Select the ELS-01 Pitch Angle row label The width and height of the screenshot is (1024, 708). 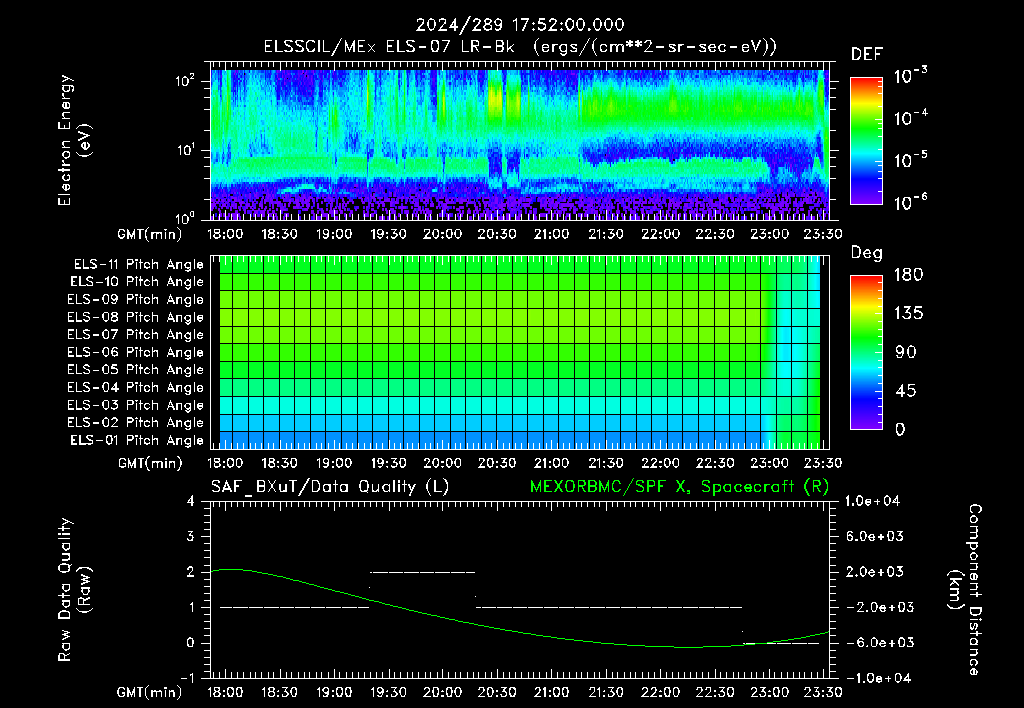(137, 440)
